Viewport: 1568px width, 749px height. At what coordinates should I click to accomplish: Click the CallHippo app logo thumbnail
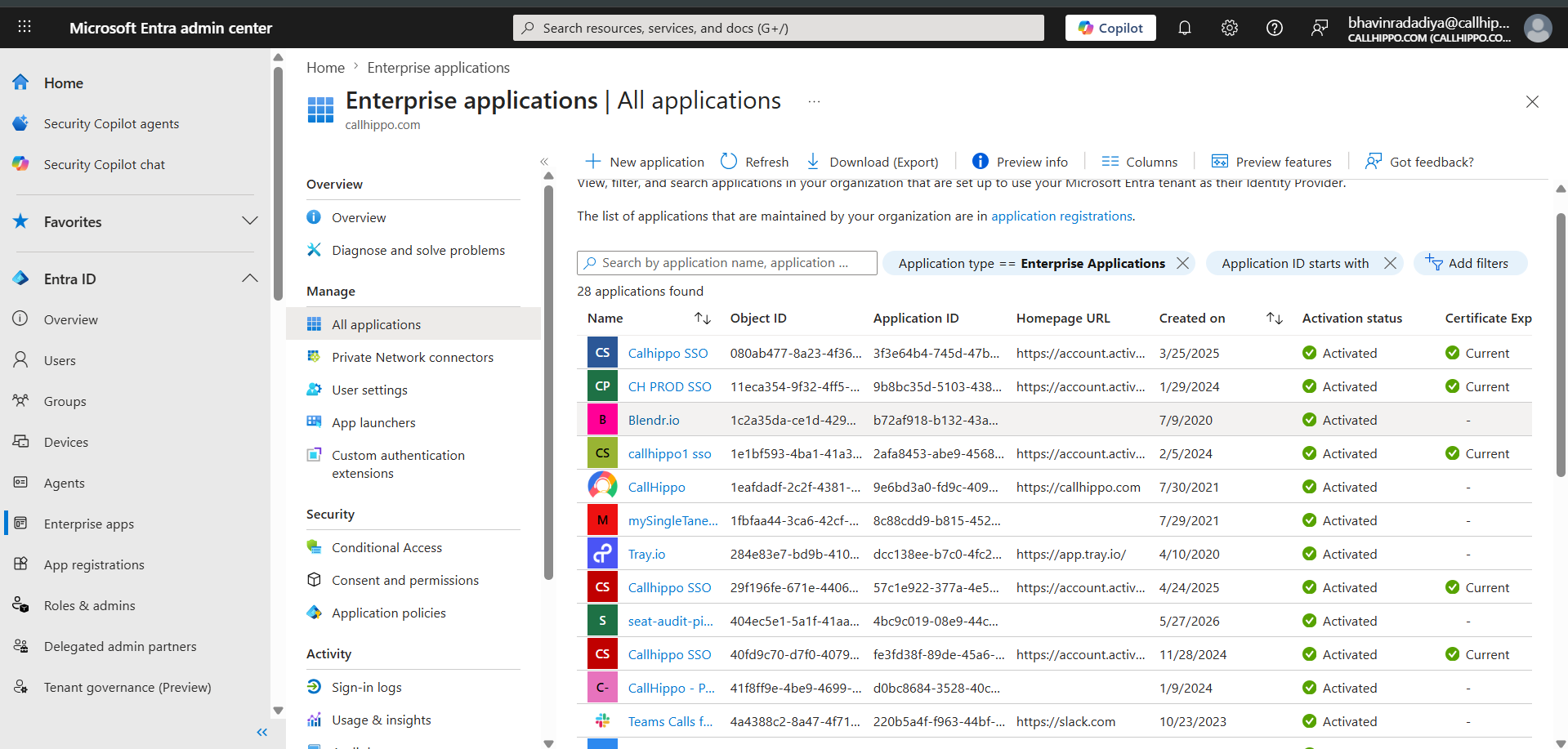[602, 486]
